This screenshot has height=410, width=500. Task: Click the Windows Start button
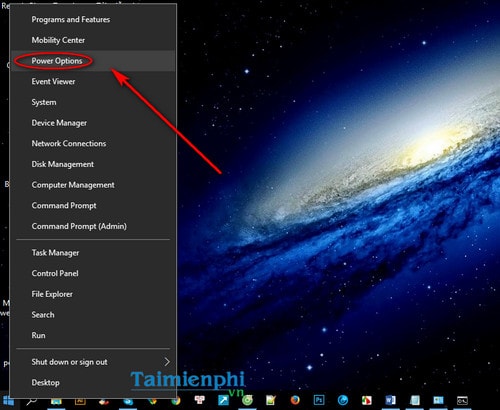[x=8, y=401]
